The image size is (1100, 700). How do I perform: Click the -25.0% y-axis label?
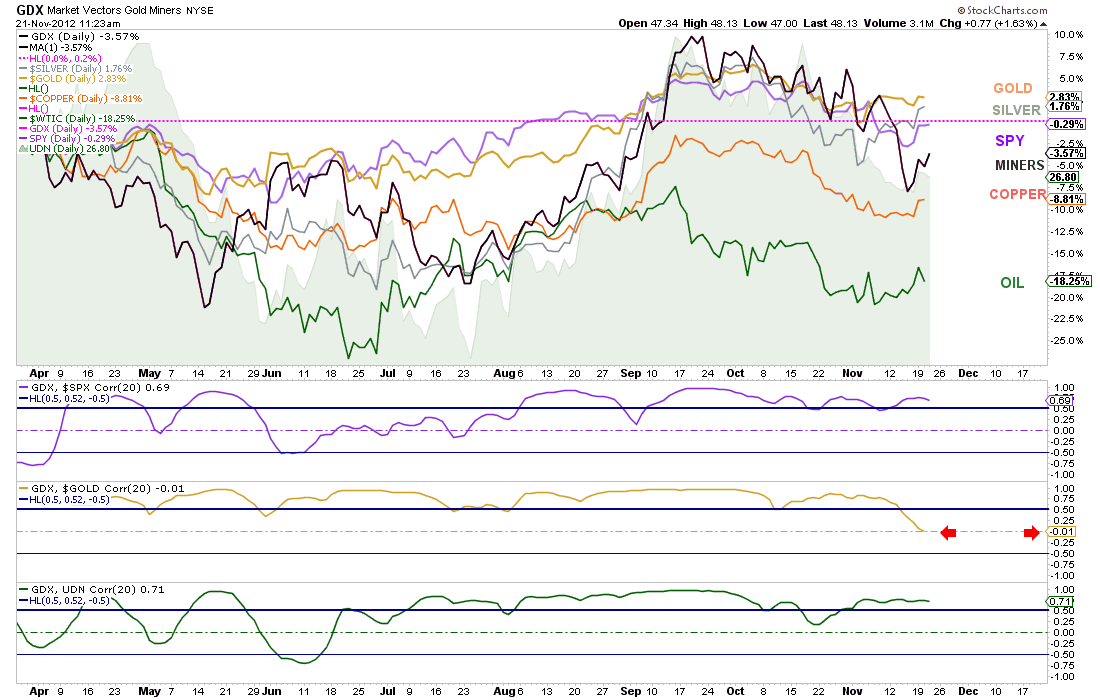pyautogui.click(x=1067, y=341)
